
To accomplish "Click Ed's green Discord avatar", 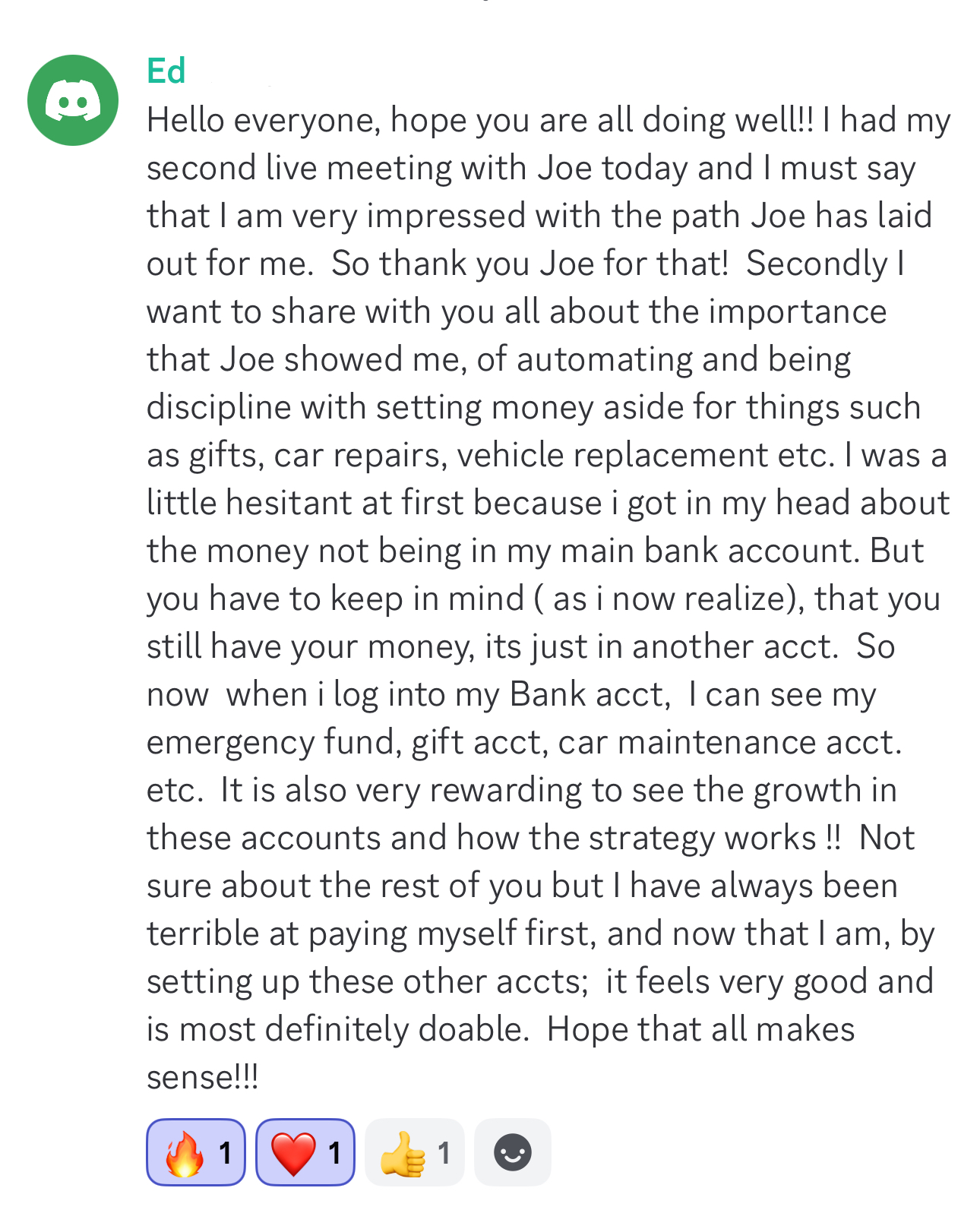I will [x=73, y=100].
